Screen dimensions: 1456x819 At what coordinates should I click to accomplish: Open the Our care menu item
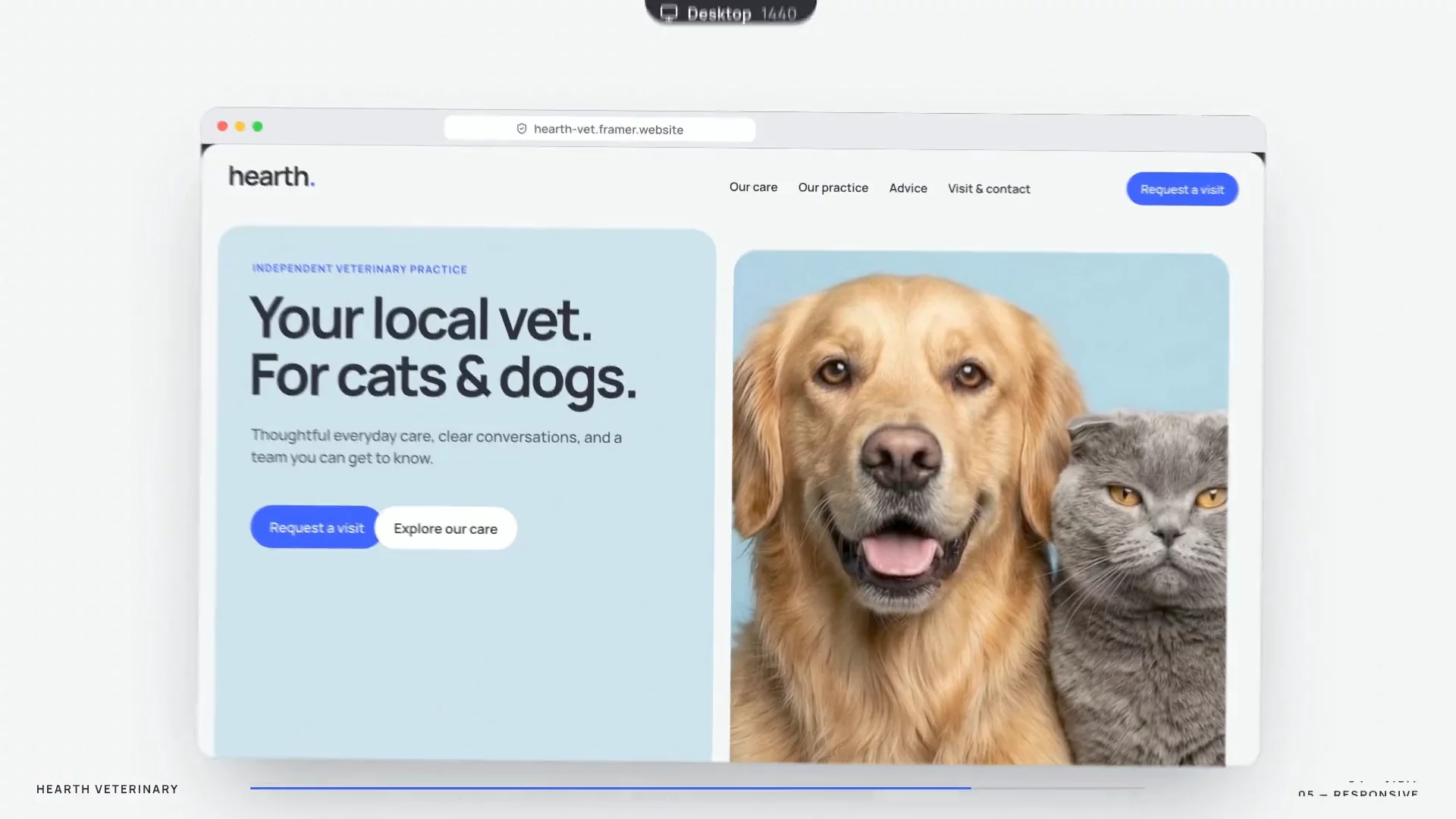[x=753, y=187]
